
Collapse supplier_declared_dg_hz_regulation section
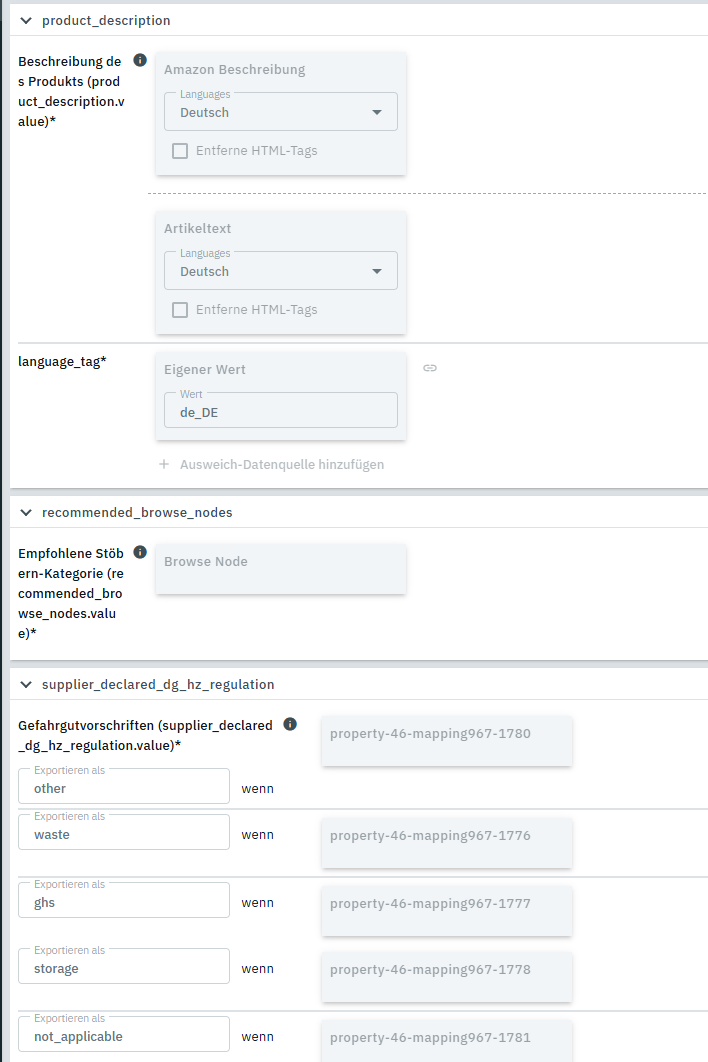coord(26,684)
